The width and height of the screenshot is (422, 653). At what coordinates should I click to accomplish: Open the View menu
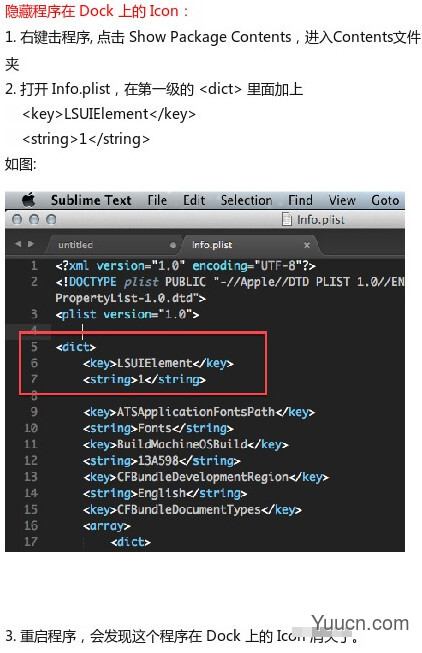[x=342, y=200]
